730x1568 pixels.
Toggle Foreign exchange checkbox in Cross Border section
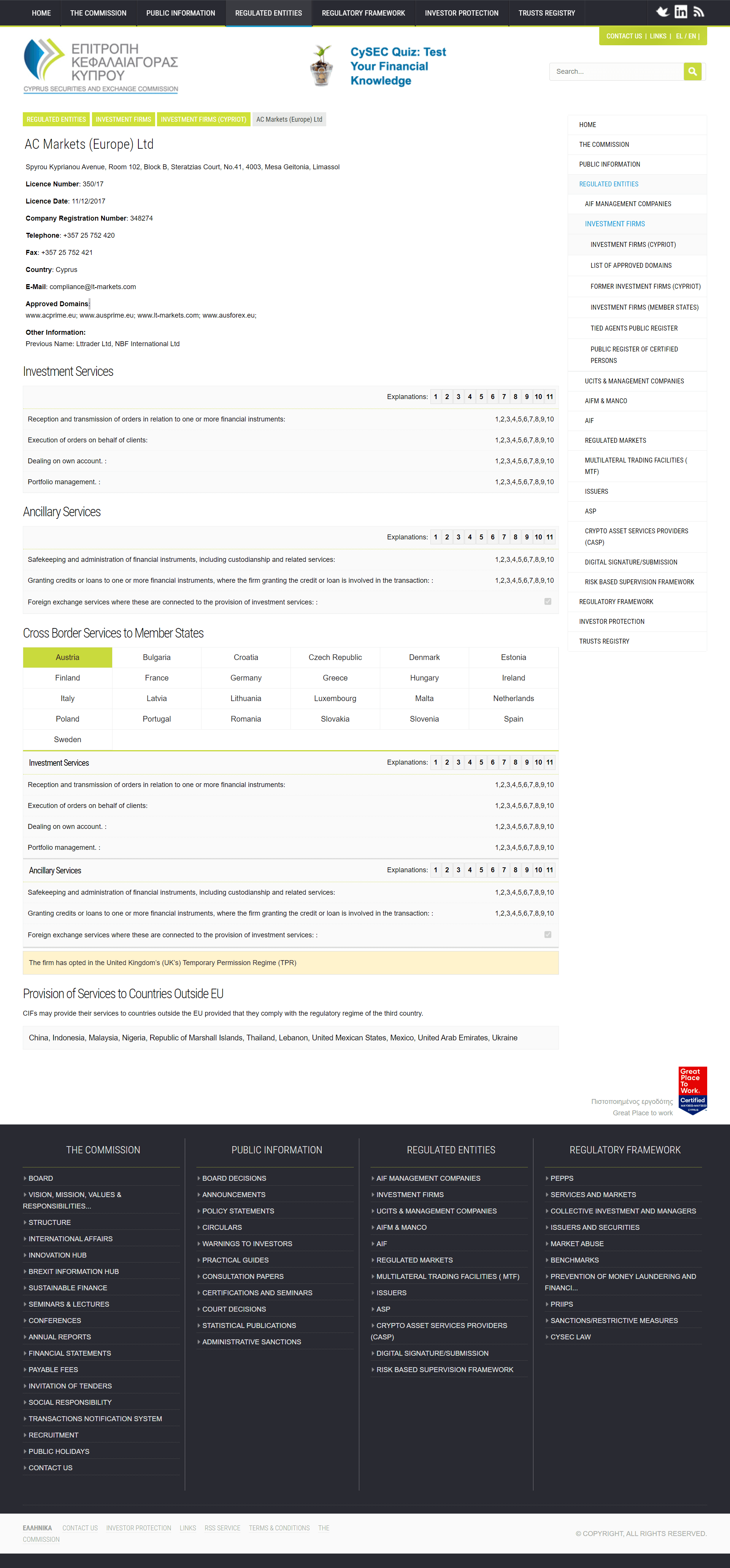pos(547,934)
